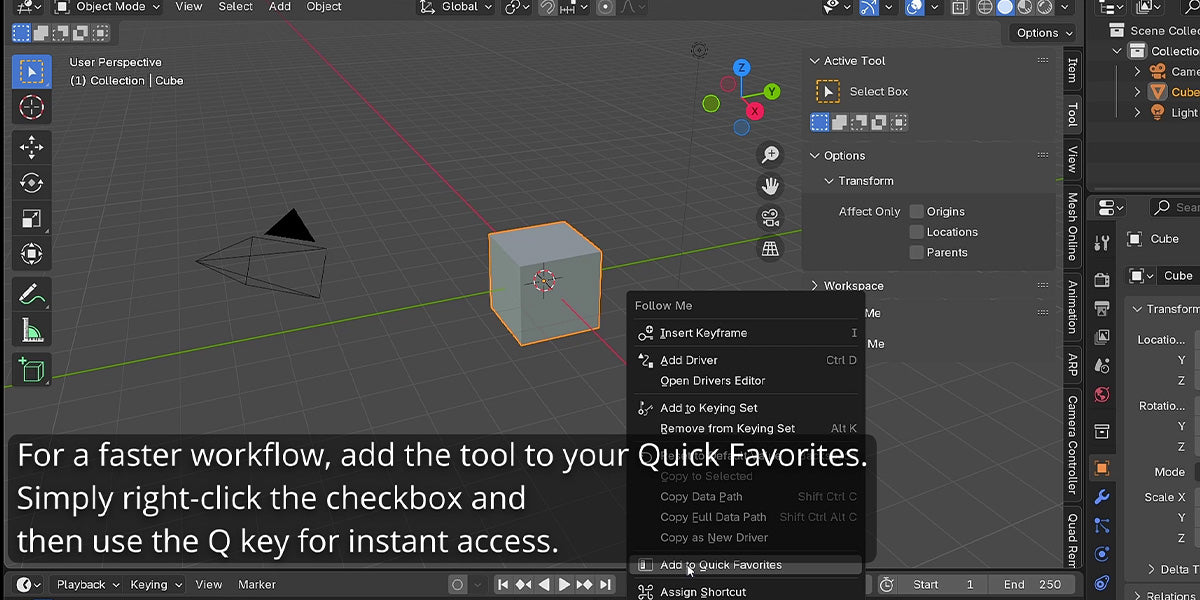Click the blue Z axis on navigation gizmo

[741, 68]
